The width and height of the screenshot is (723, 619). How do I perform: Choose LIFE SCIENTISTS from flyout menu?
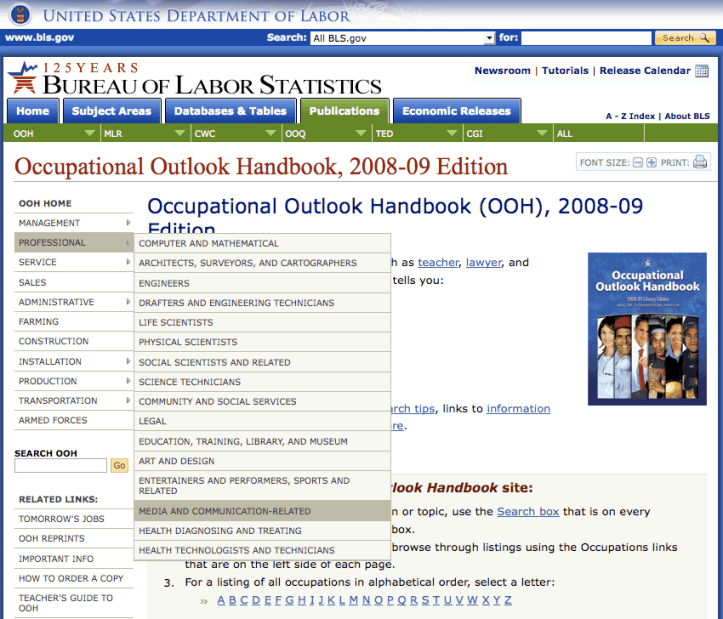(262, 322)
